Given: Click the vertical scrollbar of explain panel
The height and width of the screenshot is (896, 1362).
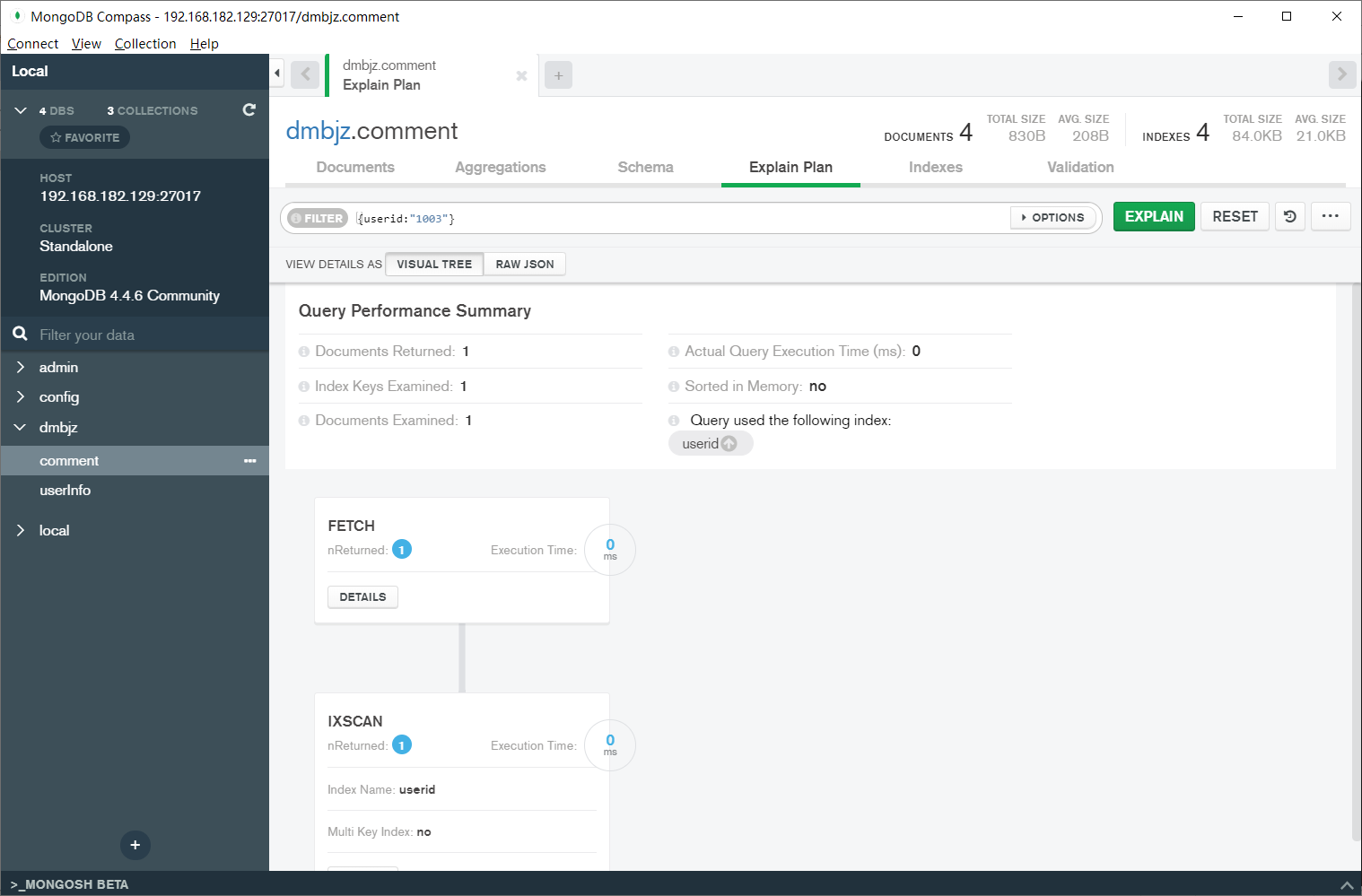Looking at the screenshot, I should coord(1356,563).
